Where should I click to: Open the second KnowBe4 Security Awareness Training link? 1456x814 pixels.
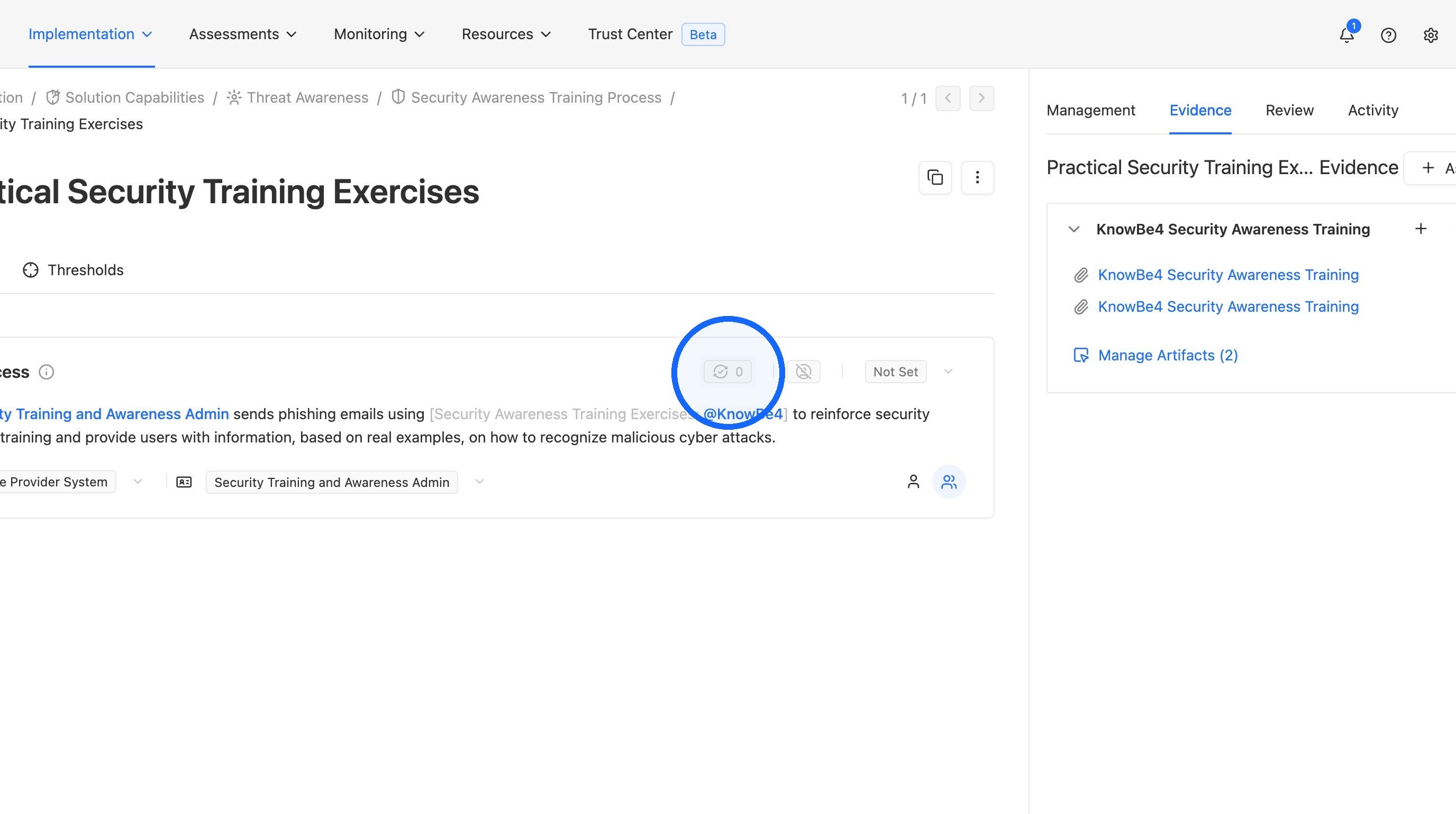(x=1228, y=306)
